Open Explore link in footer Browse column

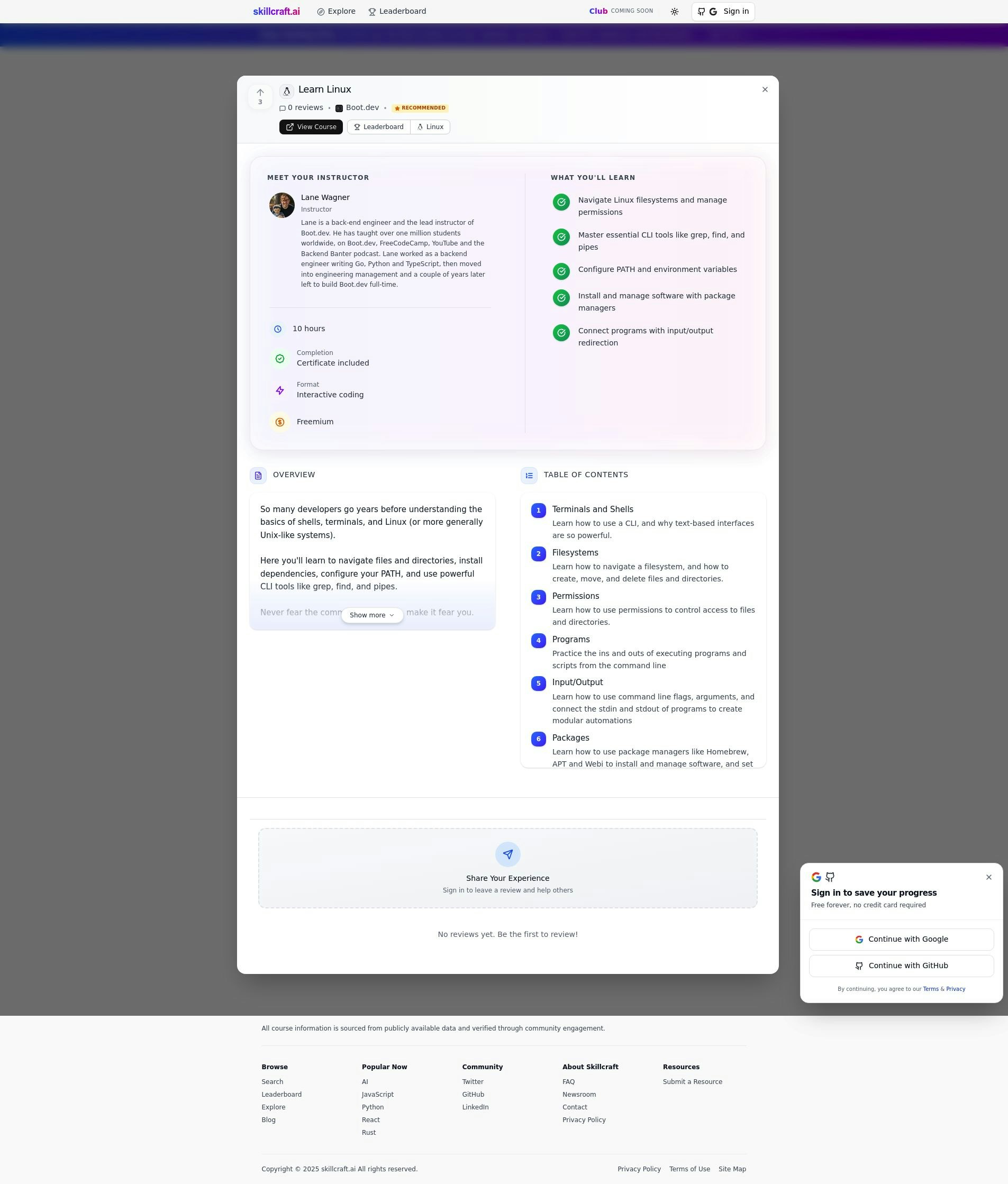pos(273,1107)
